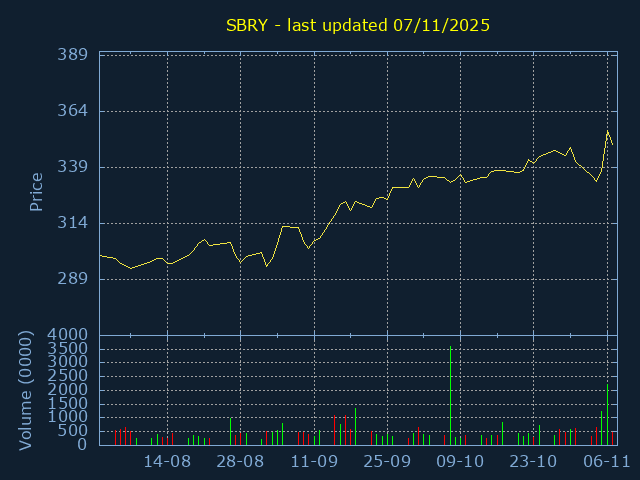Click the Price axis label
Image resolution: width=640 pixels, height=480 pixels.
36,192
